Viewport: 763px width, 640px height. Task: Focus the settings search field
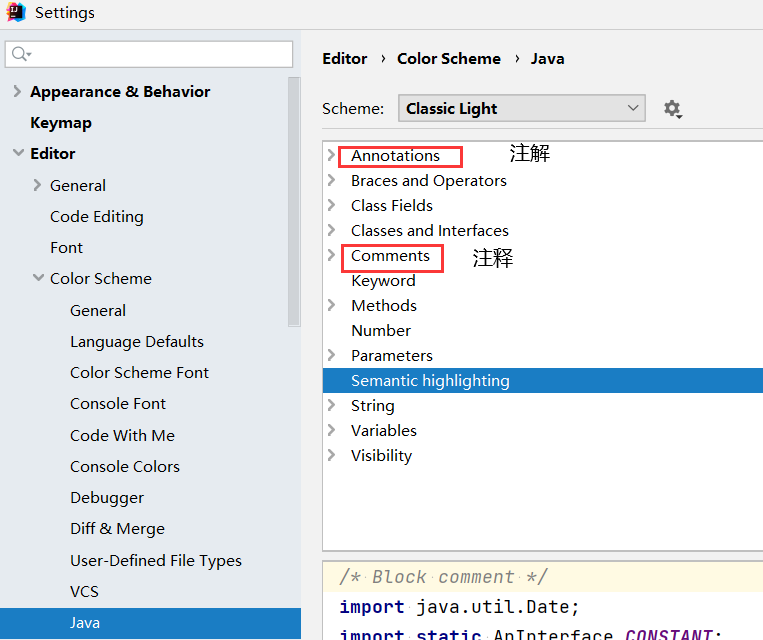[160, 54]
